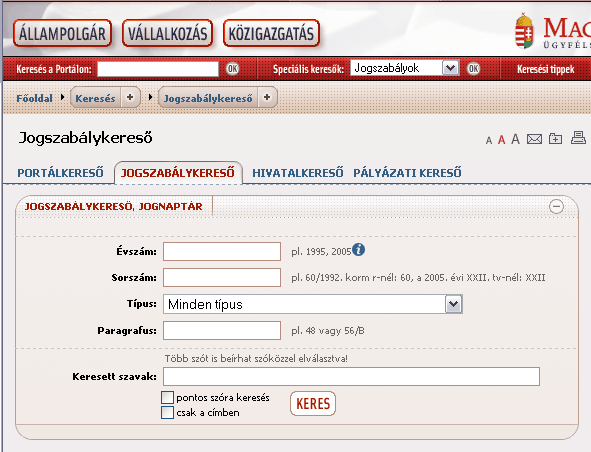Click the KERES search button
Screen dimensions: 591x452
pyautogui.click(x=313, y=404)
